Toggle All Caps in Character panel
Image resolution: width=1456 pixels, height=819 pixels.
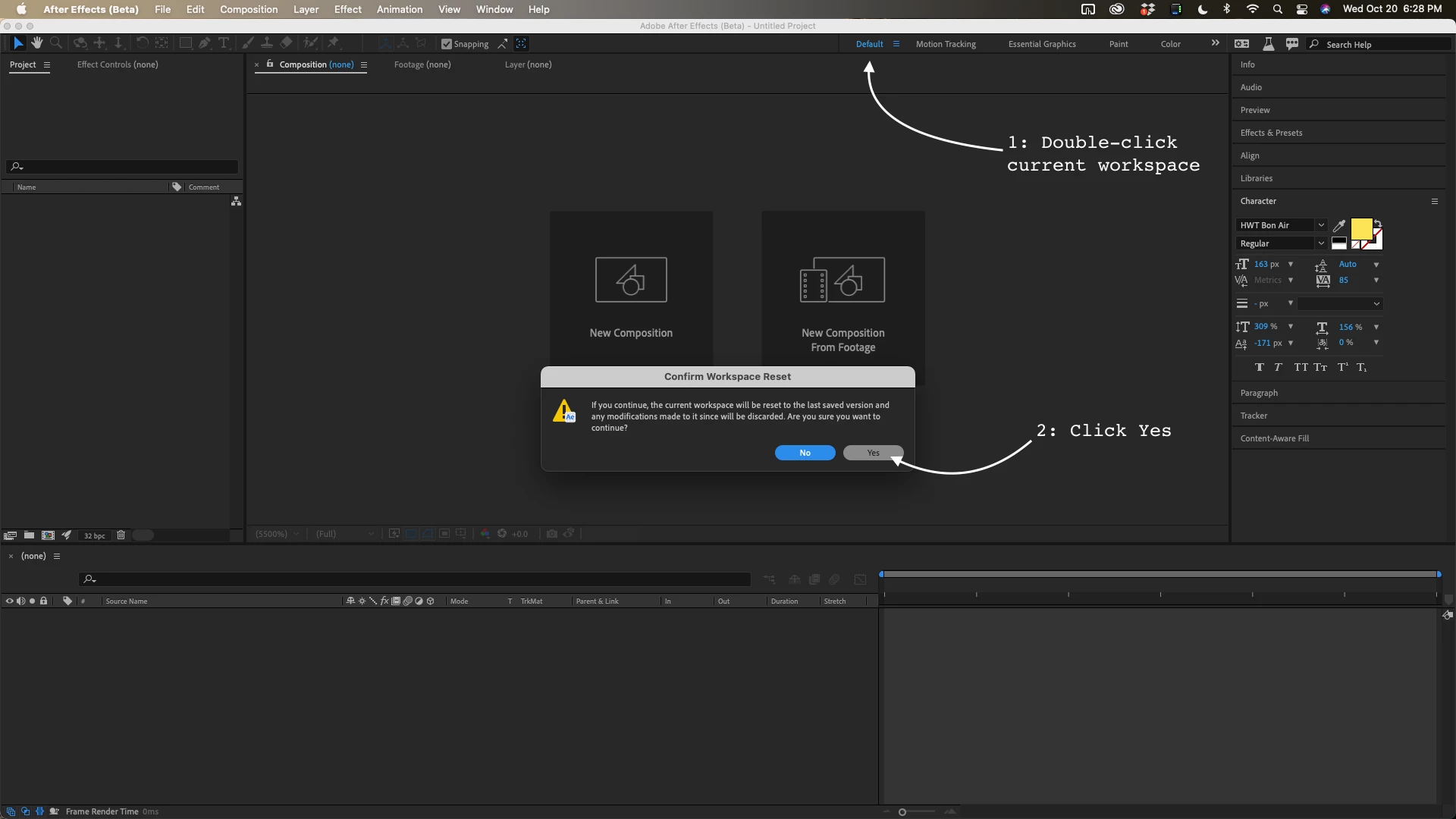(1301, 367)
